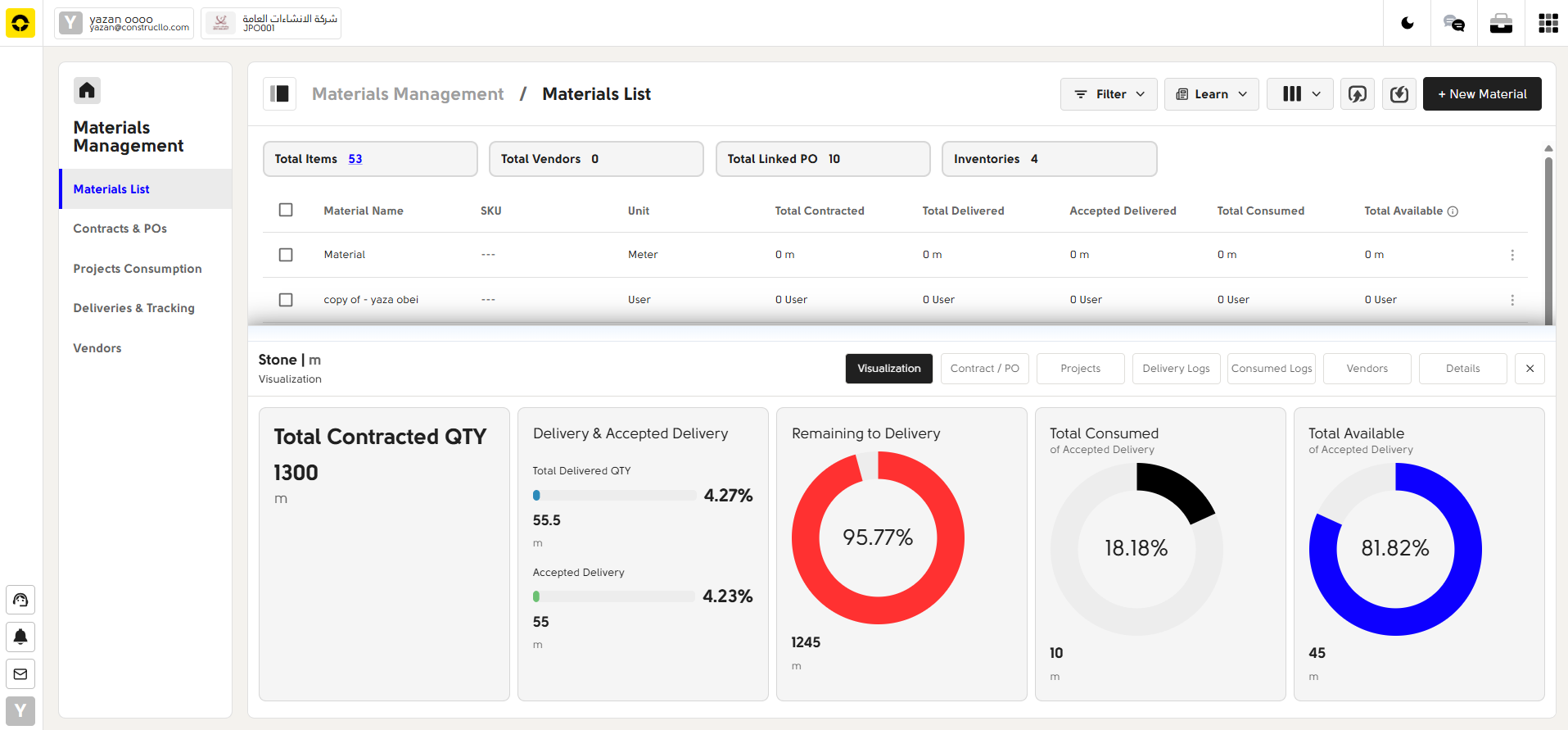Close the Stone detail panel
1568x730 pixels.
(x=1530, y=369)
